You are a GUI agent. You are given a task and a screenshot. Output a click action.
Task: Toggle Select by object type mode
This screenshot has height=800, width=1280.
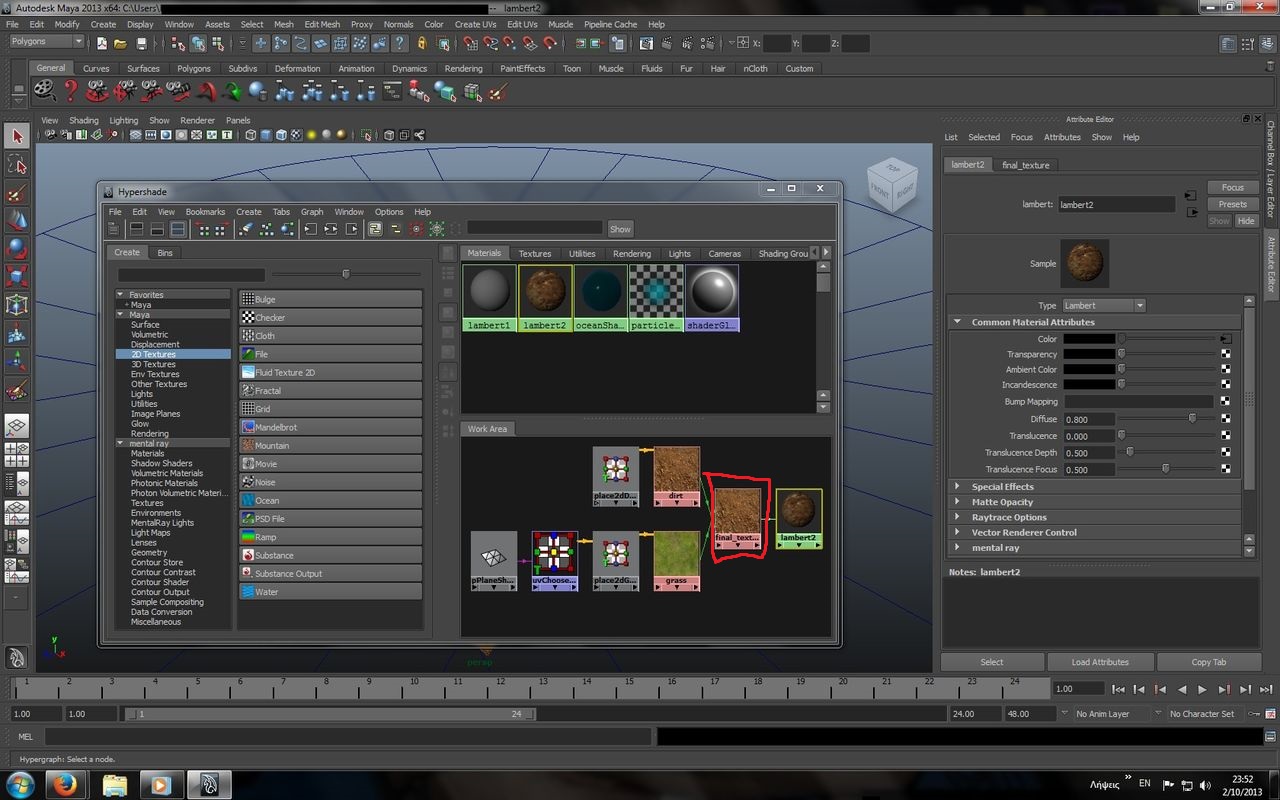[x=197, y=43]
